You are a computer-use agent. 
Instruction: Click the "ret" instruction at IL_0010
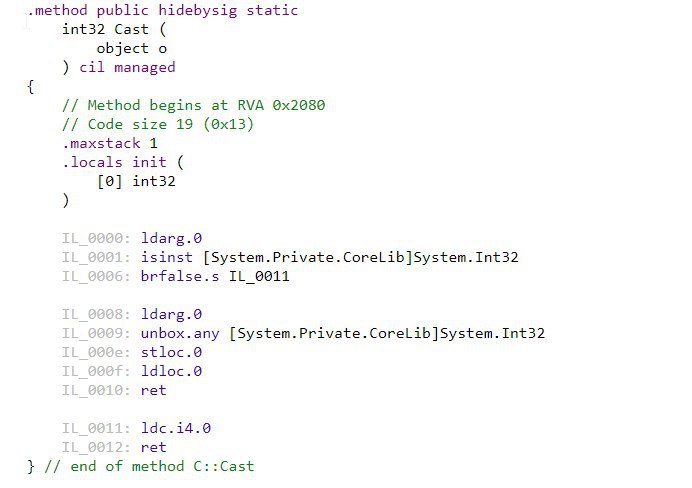(x=154, y=390)
